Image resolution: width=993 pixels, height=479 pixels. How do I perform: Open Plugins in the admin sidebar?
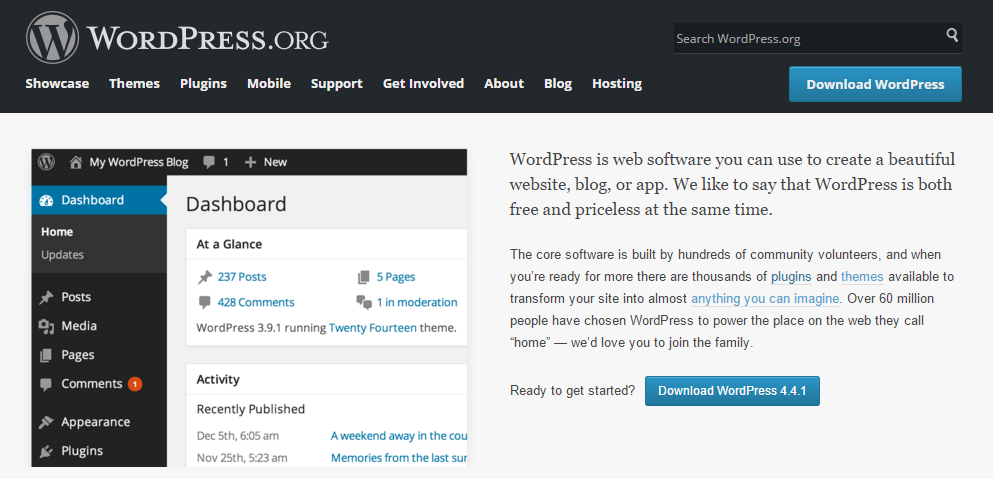pos(82,451)
